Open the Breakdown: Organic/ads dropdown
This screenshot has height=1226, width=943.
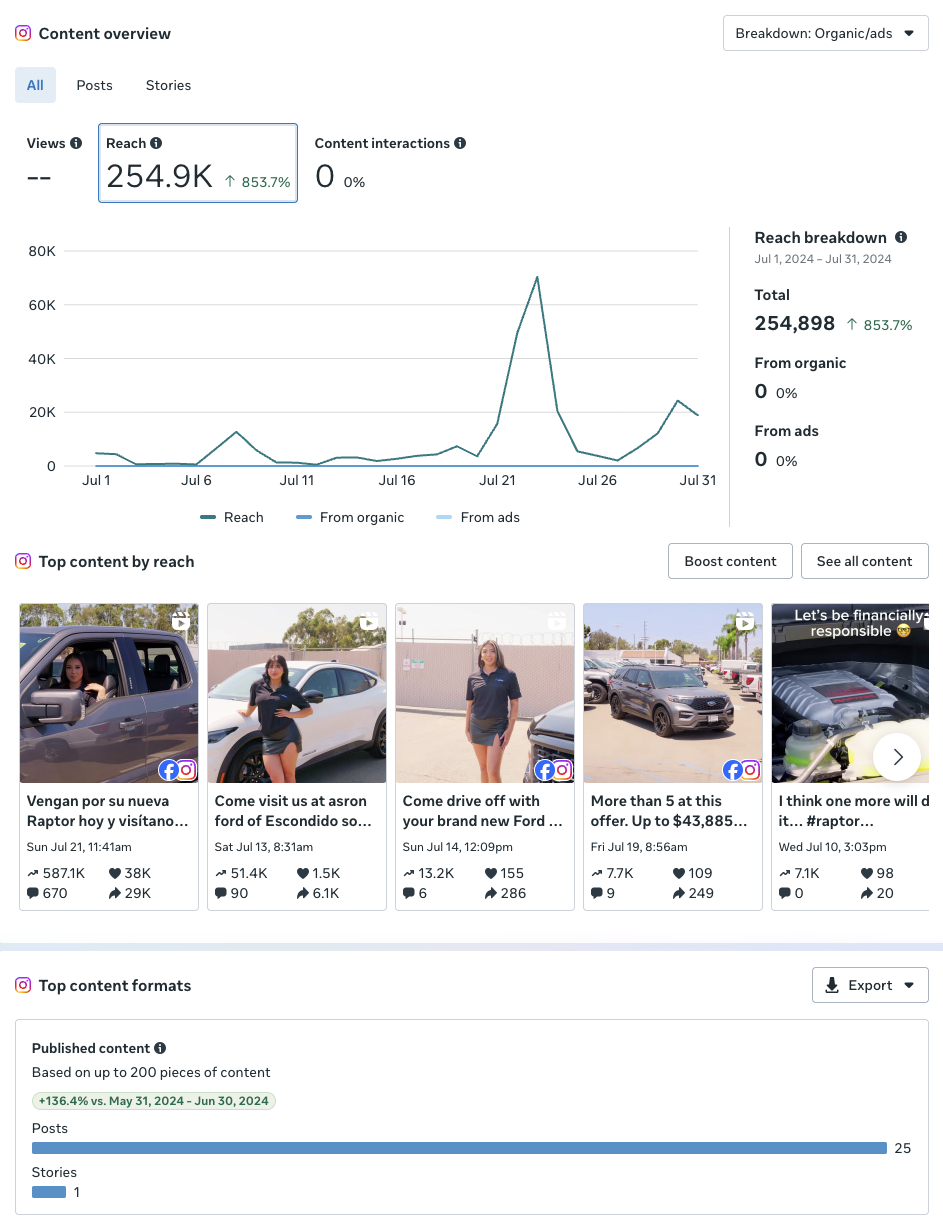point(825,33)
